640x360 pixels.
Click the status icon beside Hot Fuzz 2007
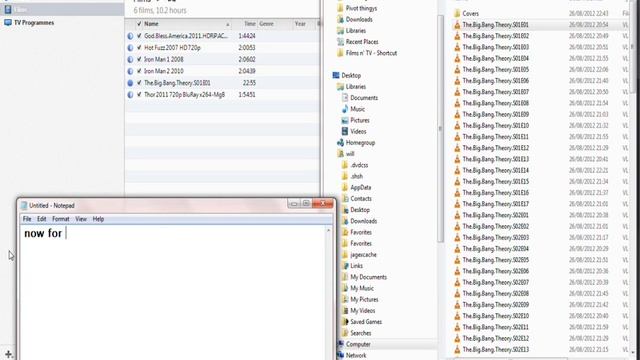click(130, 48)
